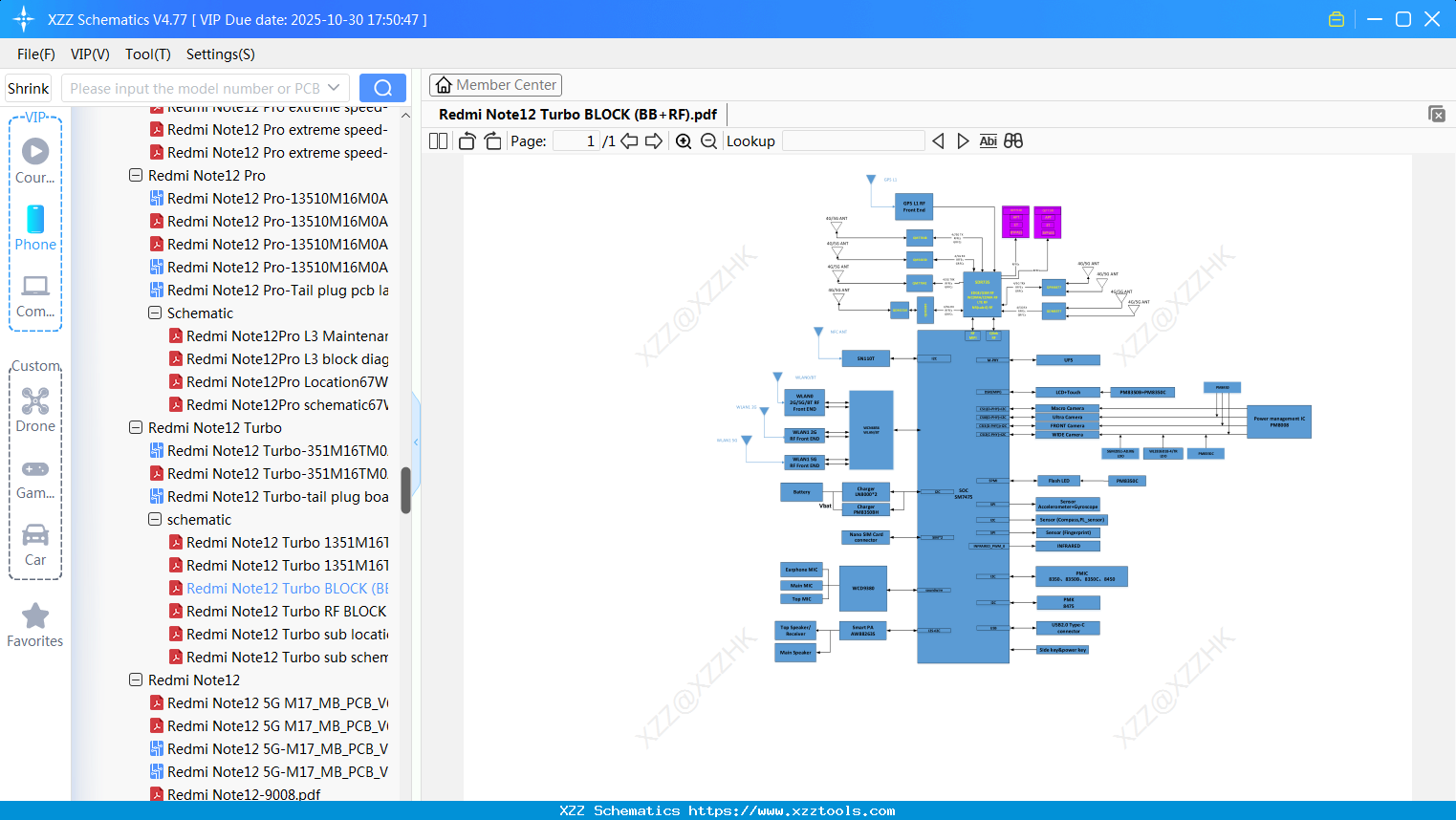Click the Shrink button
Viewport: 1456px width, 820px height.
(28, 88)
